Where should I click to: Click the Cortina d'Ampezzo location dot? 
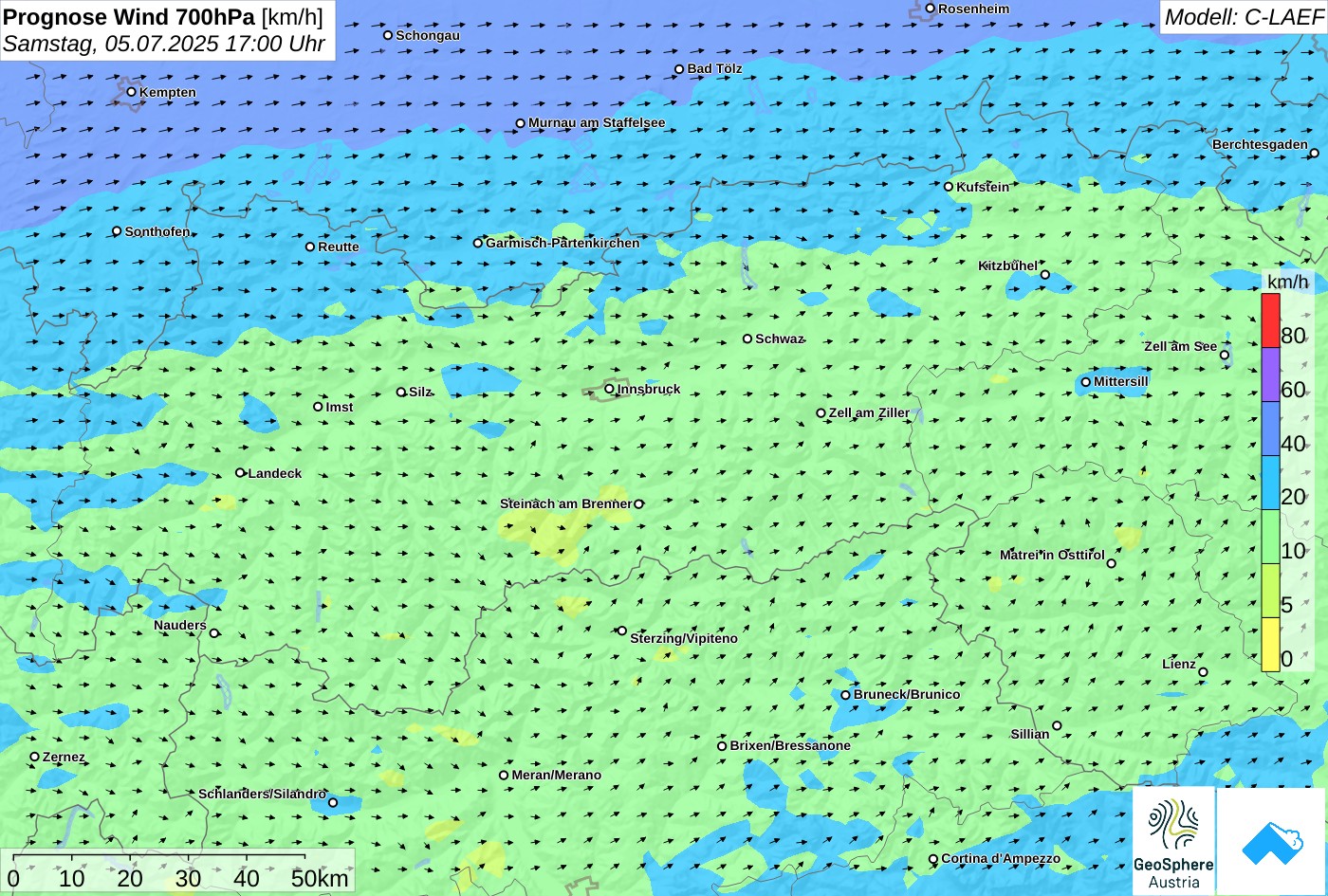point(933,859)
